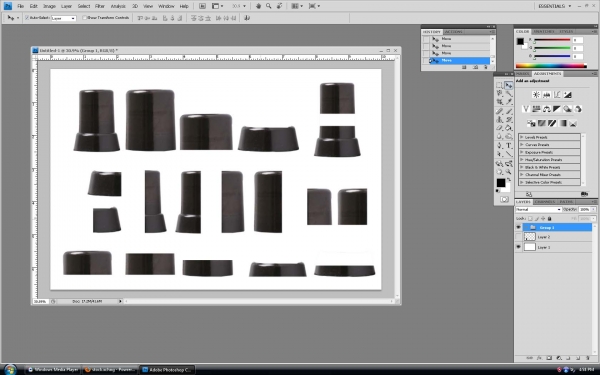Screen dimensions: 600x375
Task: Select the Eyedropper tool
Action: coord(509,101)
